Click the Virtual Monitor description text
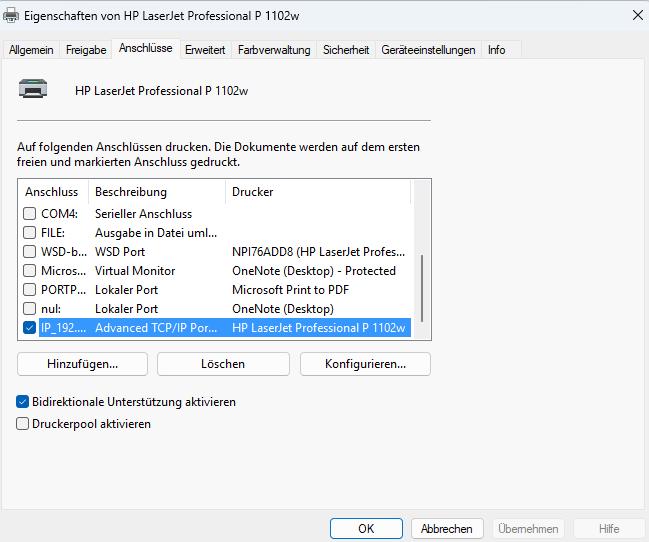 tap(135, 271)
